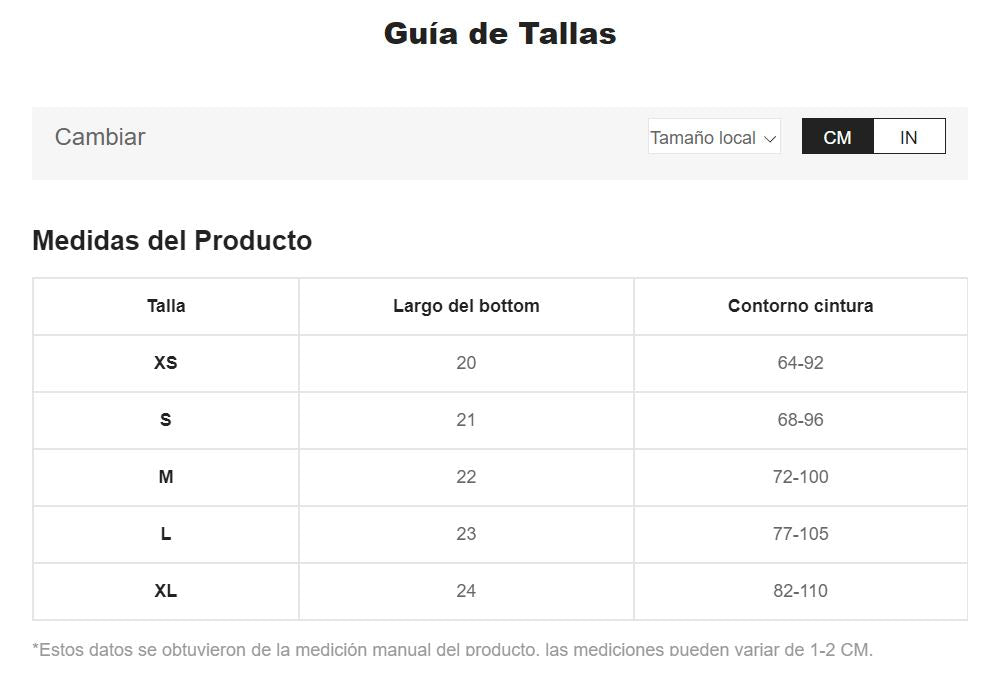This screenshot has width=1004, height=676.
Task: Click the waist value 82-110
Action: (x=800, y=591)
